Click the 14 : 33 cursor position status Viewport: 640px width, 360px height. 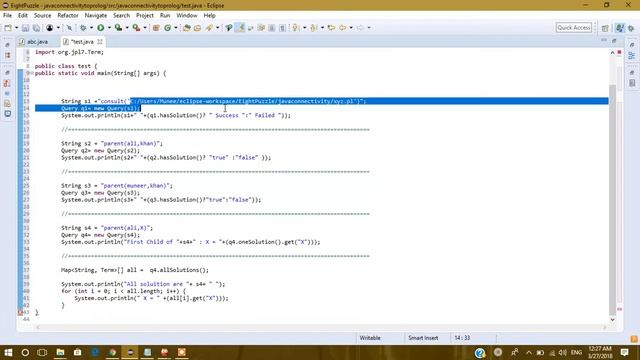[462, 338]
